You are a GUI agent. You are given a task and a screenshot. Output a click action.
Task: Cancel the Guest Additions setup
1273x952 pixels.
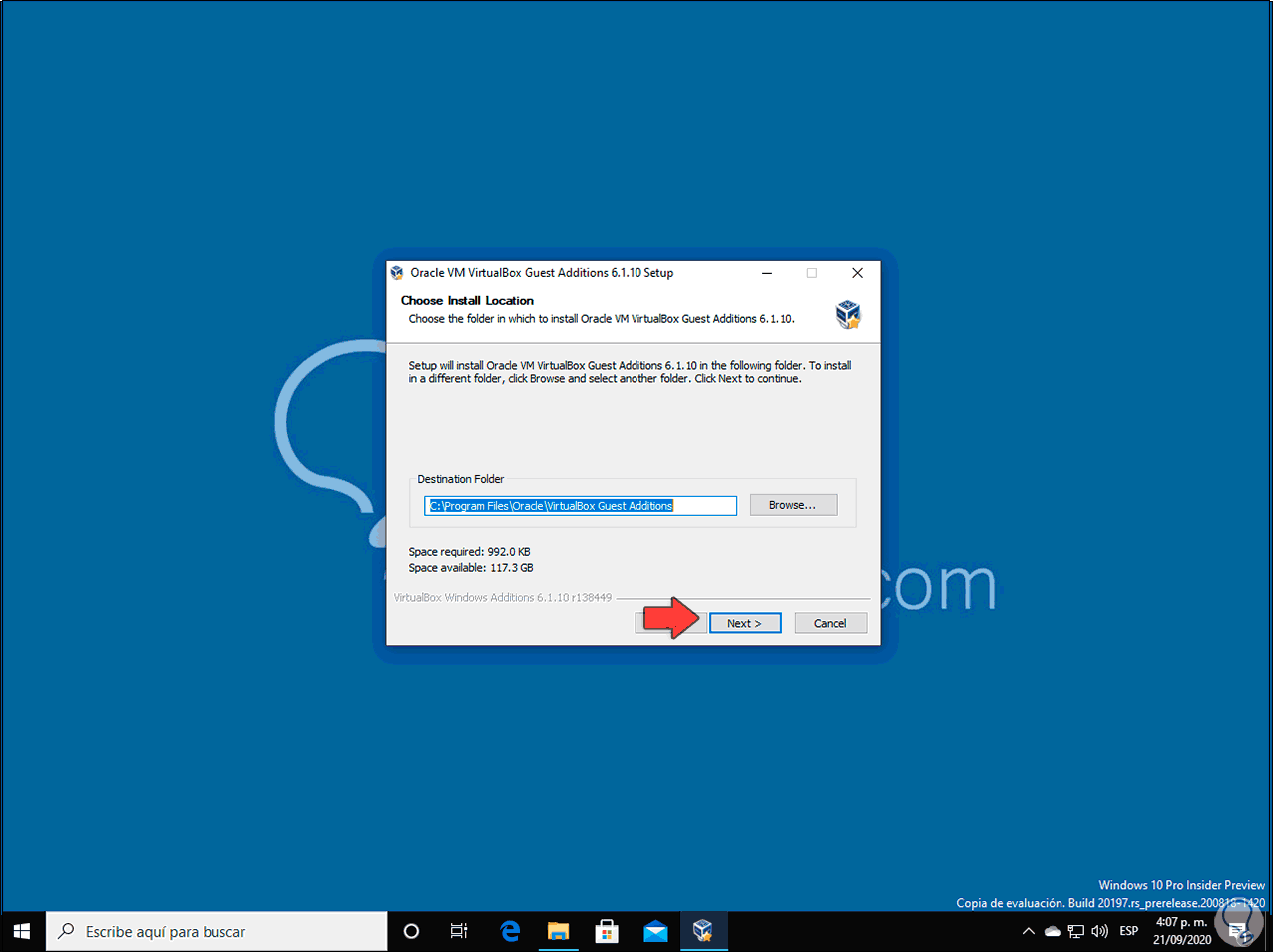(830, 623)
